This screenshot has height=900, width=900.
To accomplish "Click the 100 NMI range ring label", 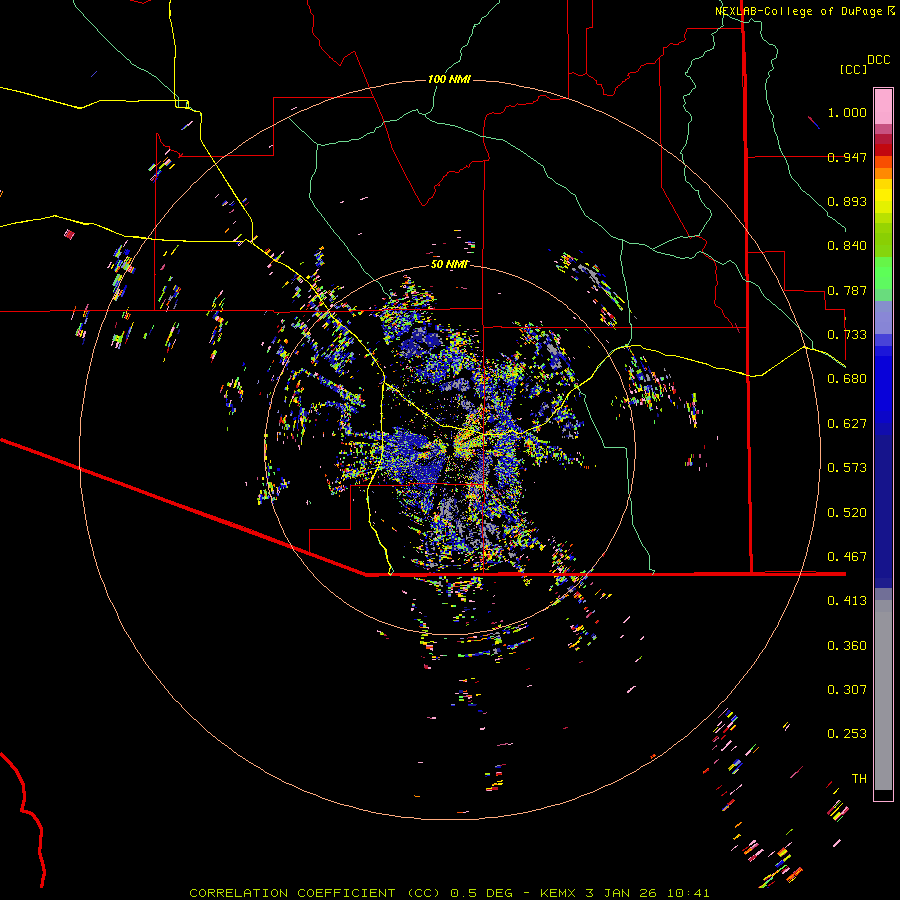I will point(449,79).
